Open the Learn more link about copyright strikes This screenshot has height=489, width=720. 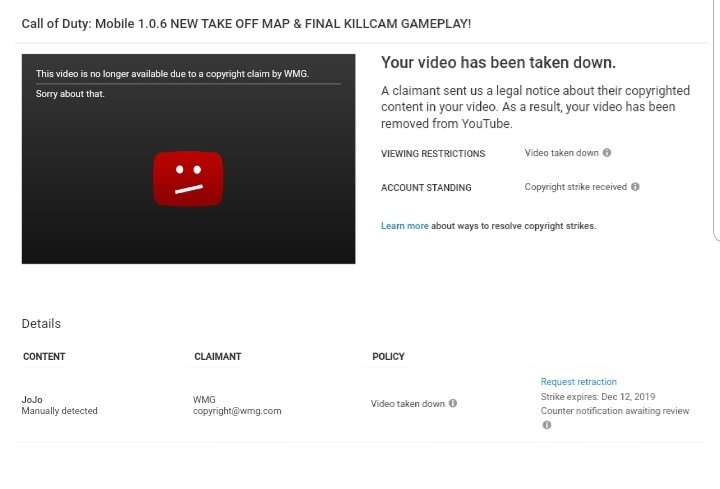coord(405,225)
